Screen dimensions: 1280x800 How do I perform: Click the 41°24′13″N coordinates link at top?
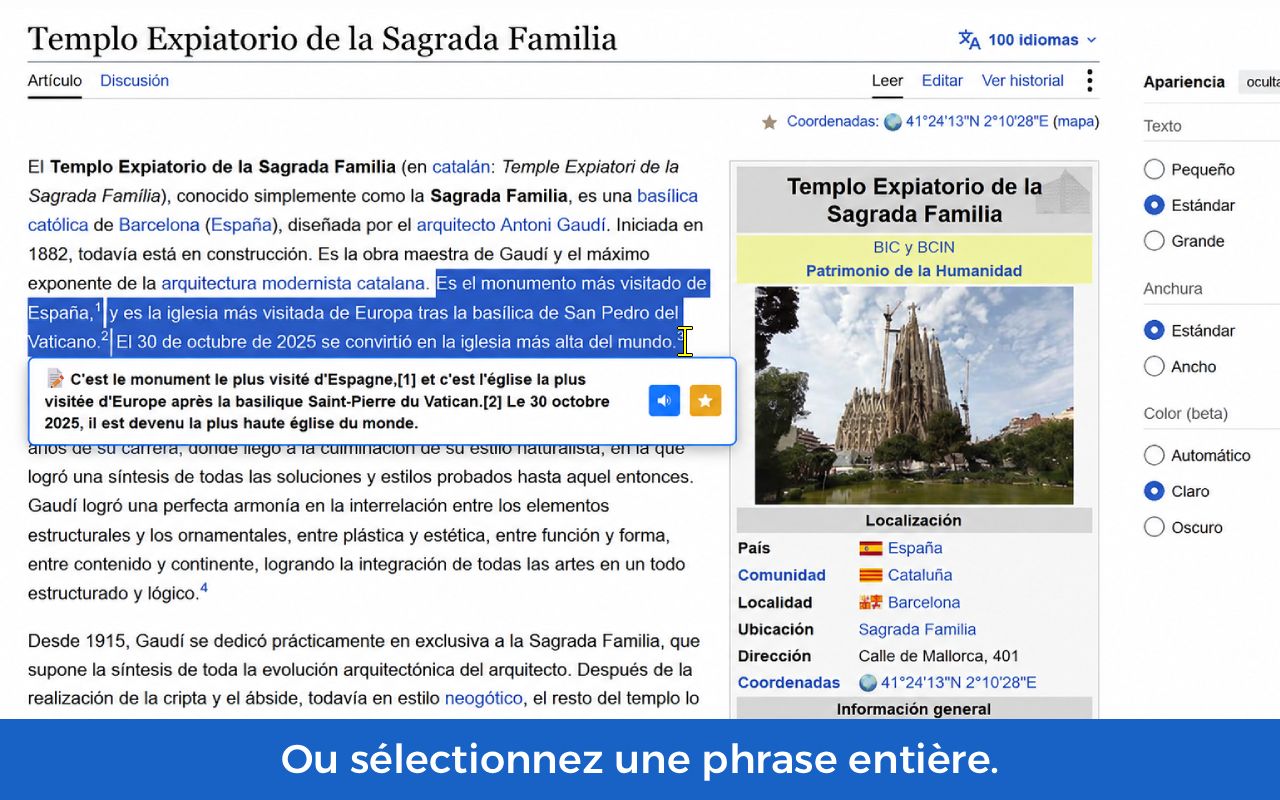point(977,122)
